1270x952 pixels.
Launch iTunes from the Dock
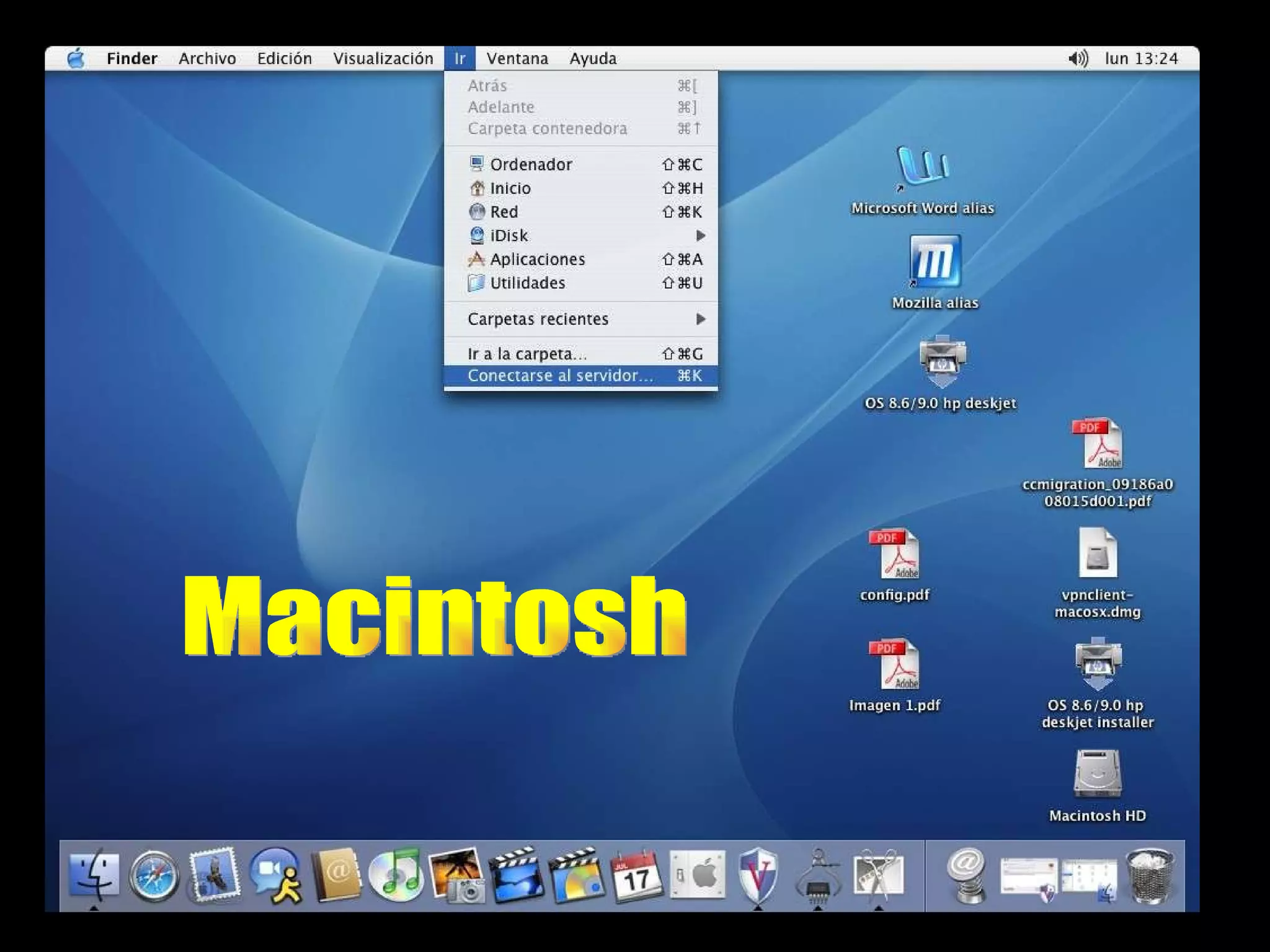click(396, 876)
